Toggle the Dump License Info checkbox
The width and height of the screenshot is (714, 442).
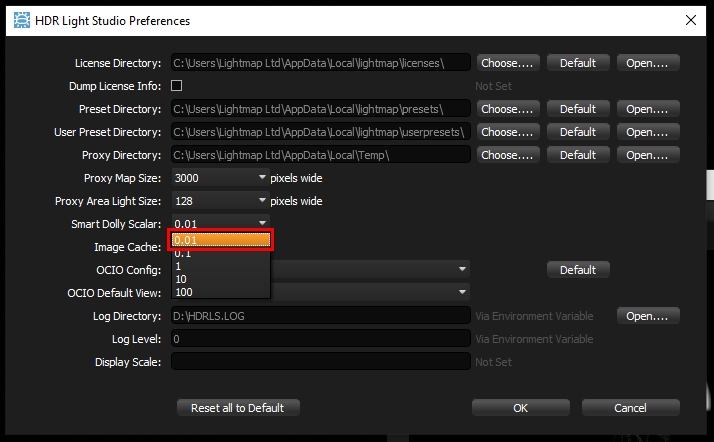click(x=177, y=86)
